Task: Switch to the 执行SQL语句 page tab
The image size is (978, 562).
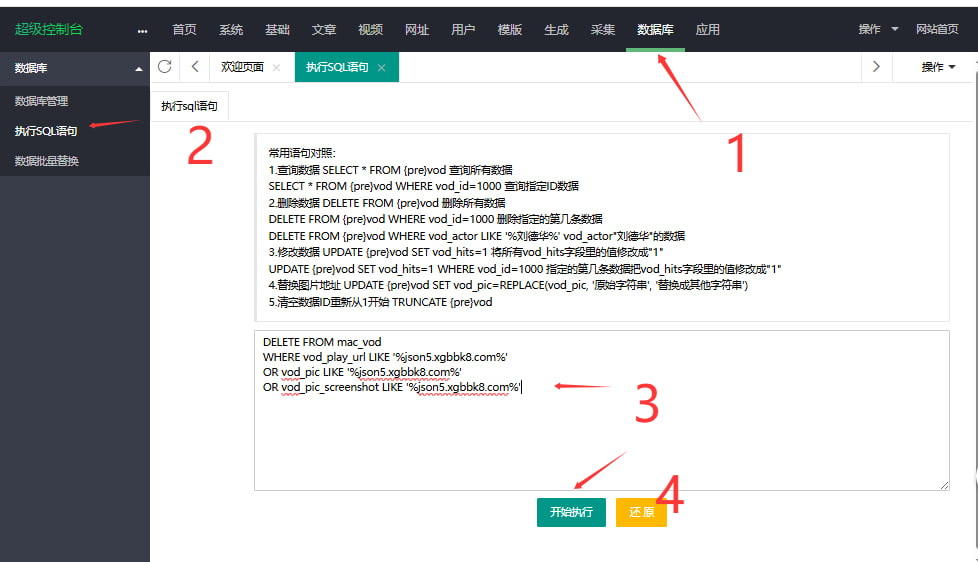Action: pyautogui.click(x=337, y=67)
